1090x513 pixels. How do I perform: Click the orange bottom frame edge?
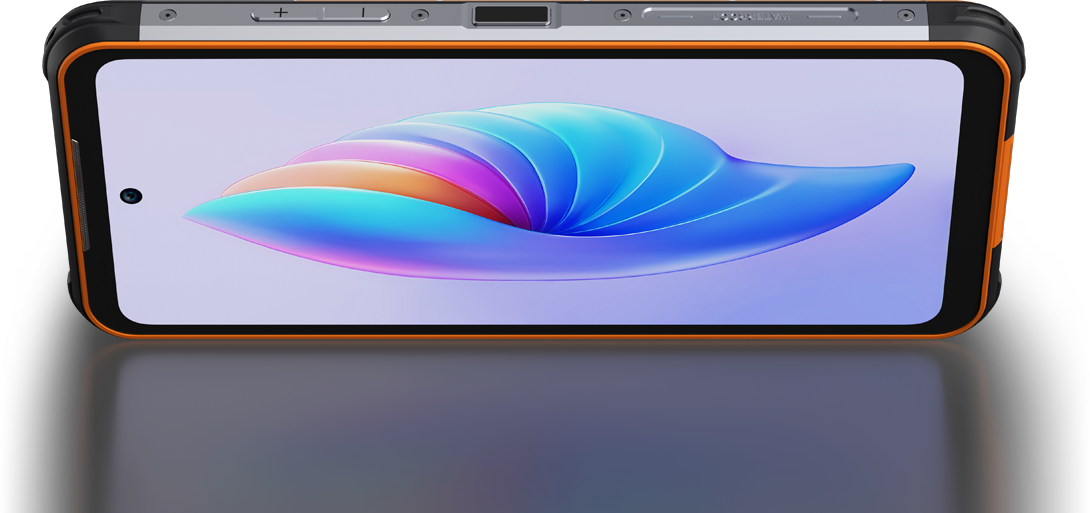pyautogui.click(x=540, y=336)
